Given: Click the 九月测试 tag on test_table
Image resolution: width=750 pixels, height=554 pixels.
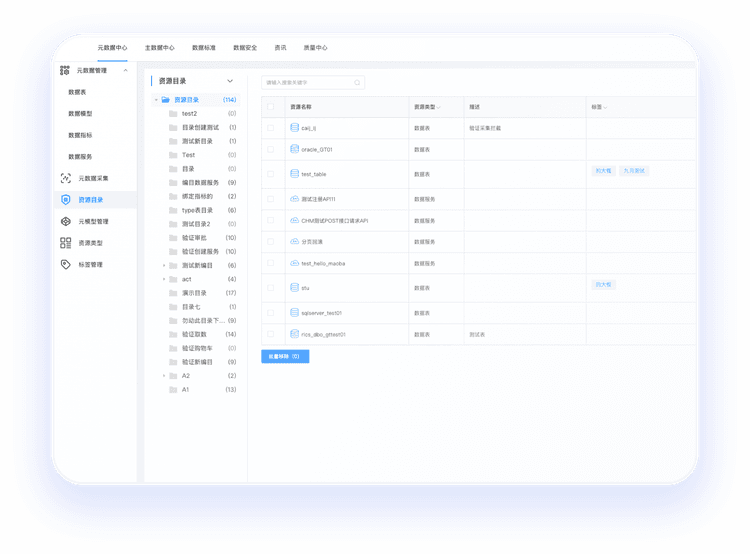Looking at the screenshot, I should pos(635,171).
